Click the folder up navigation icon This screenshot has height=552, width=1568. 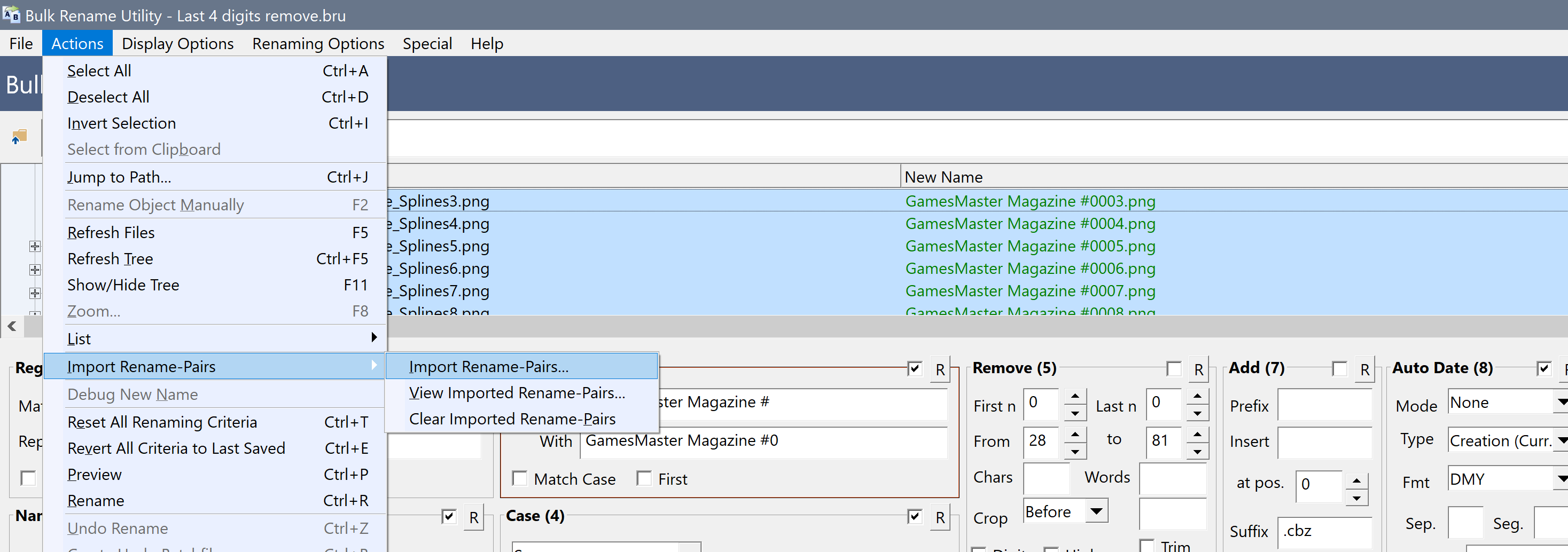pos(19,136)
